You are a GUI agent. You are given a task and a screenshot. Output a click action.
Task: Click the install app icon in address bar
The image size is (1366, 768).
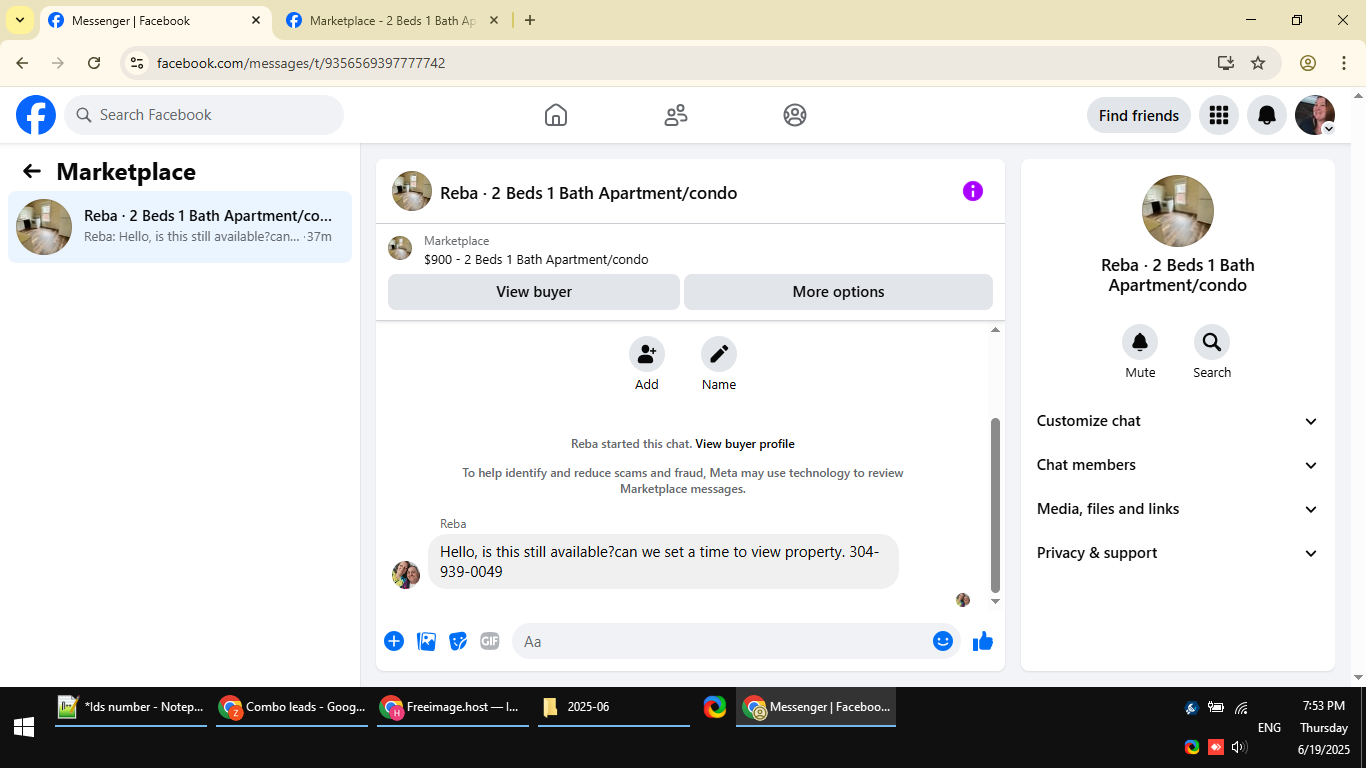1226,63
